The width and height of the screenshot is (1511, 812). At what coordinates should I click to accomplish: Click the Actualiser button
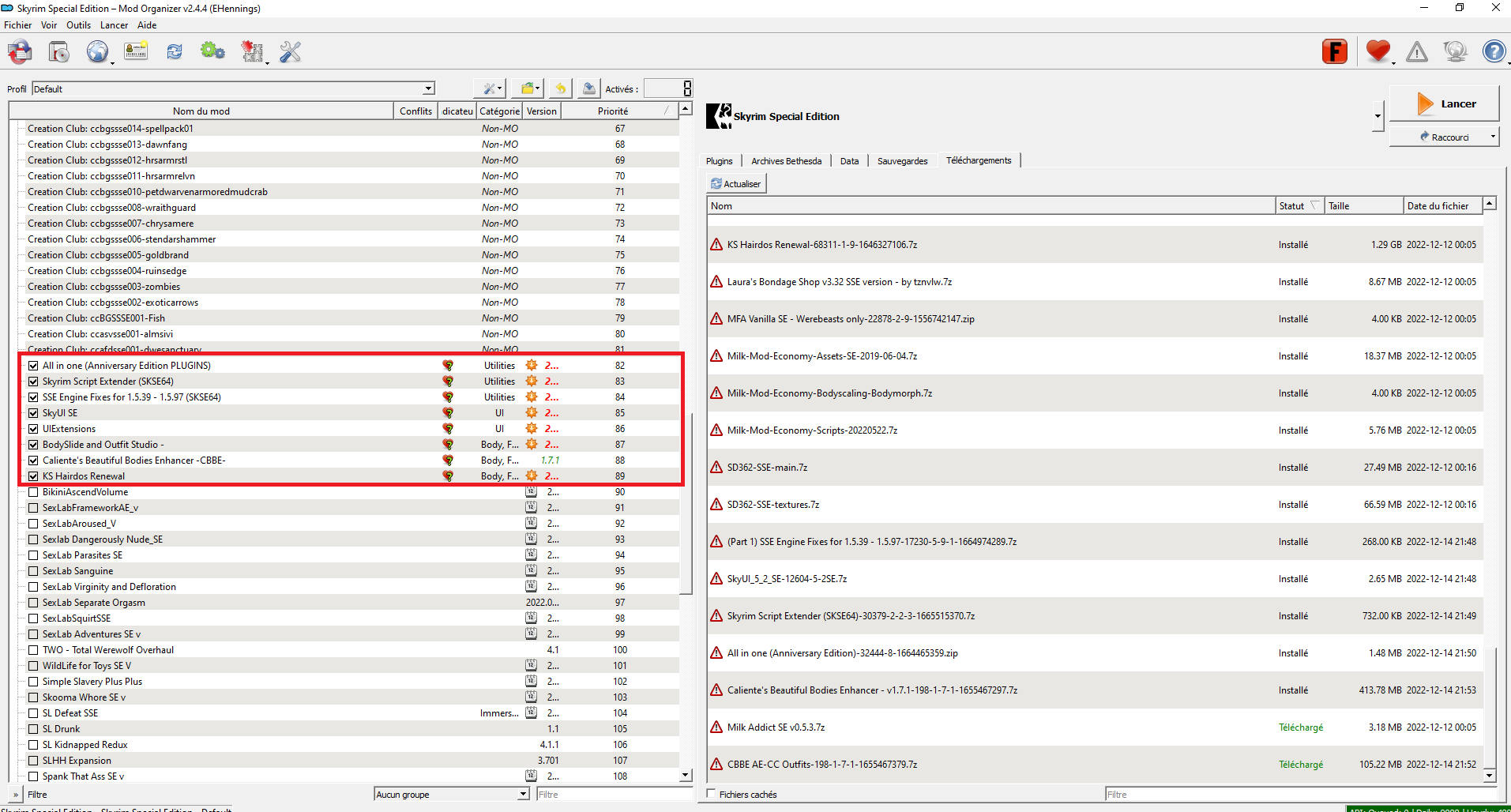(x=735, y=183)
